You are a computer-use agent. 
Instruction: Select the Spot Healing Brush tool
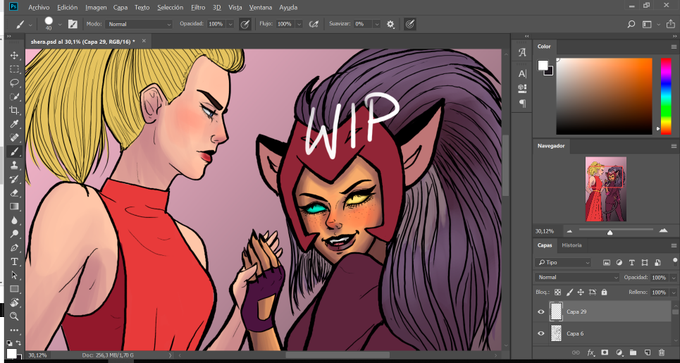[x=14, y=138]
